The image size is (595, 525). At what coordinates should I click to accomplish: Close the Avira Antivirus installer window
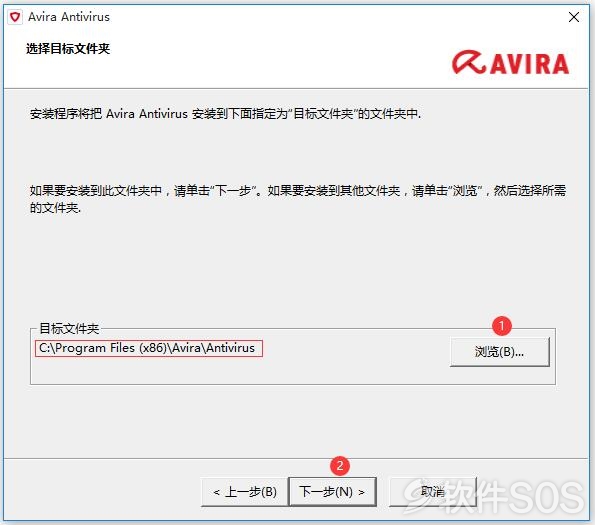574,17
